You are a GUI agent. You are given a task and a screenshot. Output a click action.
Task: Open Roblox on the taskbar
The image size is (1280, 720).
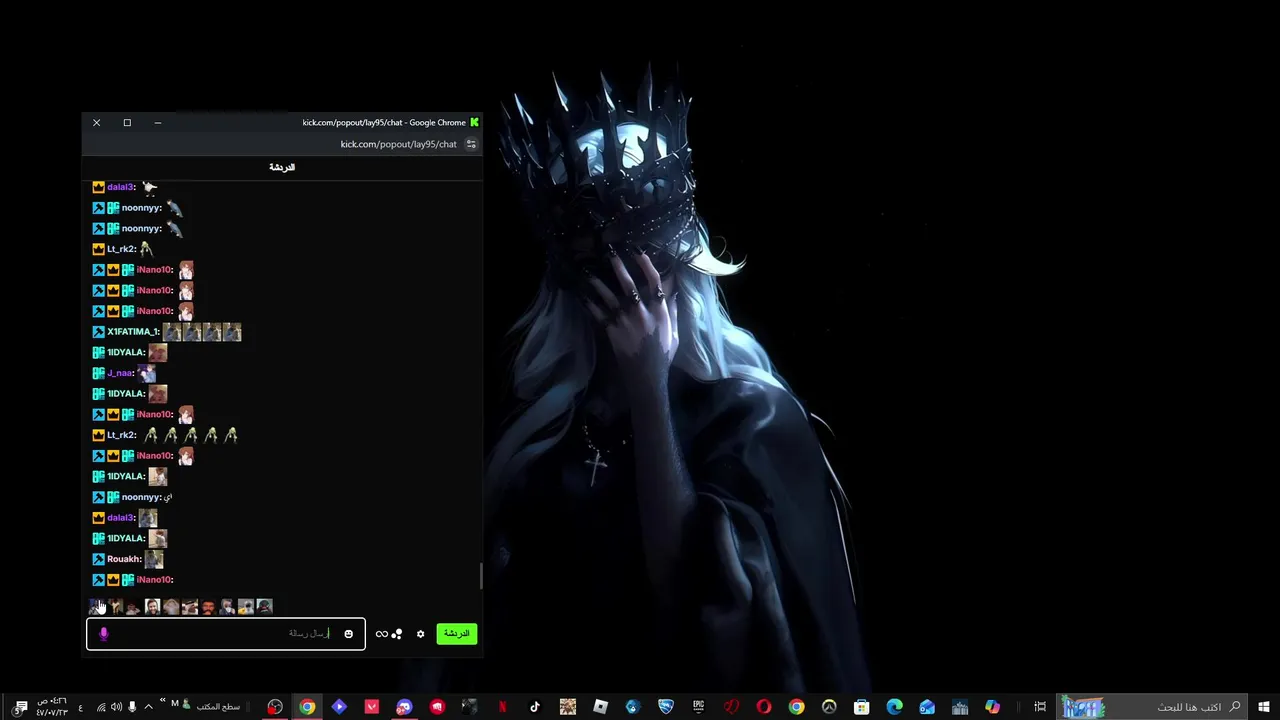(x=600, y=707)
